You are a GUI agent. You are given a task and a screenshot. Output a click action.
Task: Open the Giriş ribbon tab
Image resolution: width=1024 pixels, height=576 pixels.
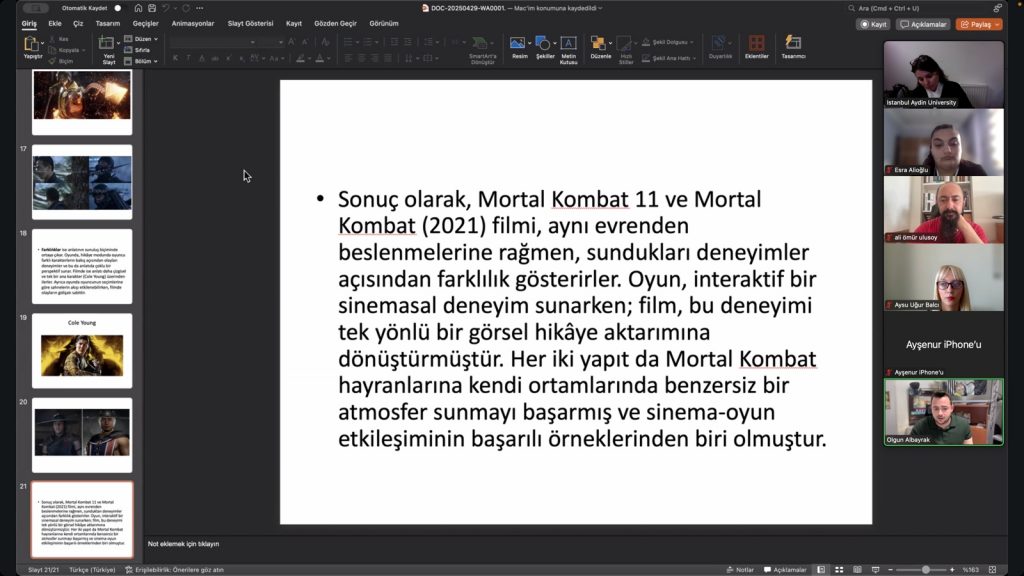coord(29,24)
